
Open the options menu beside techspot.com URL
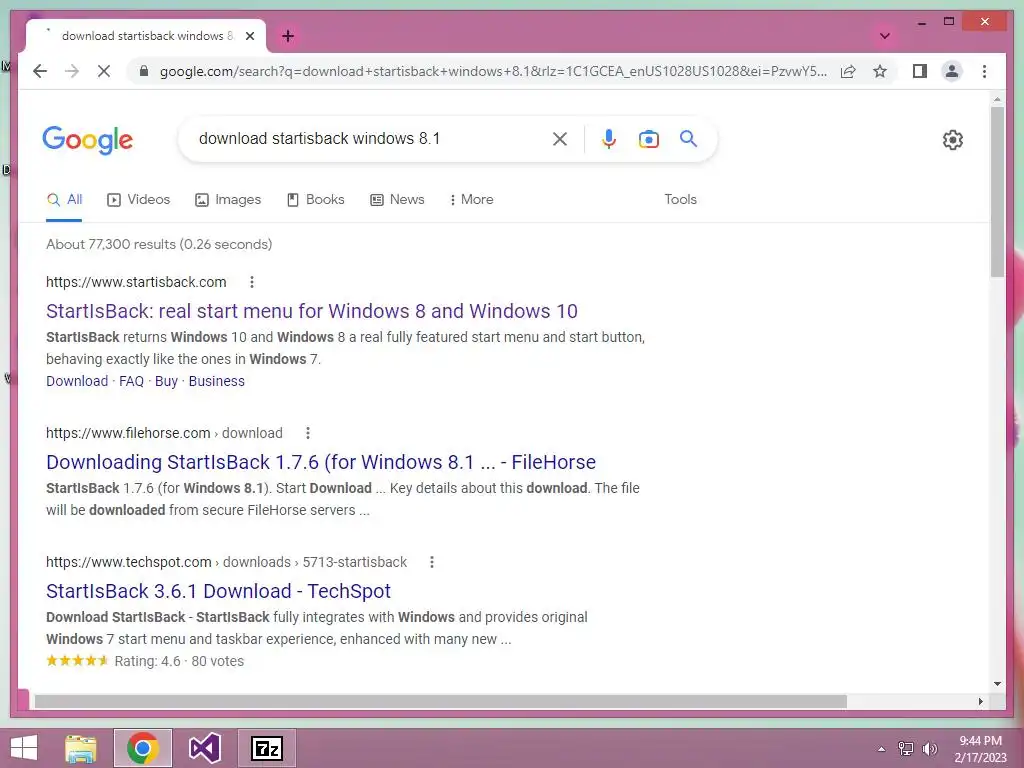[432, 562]
